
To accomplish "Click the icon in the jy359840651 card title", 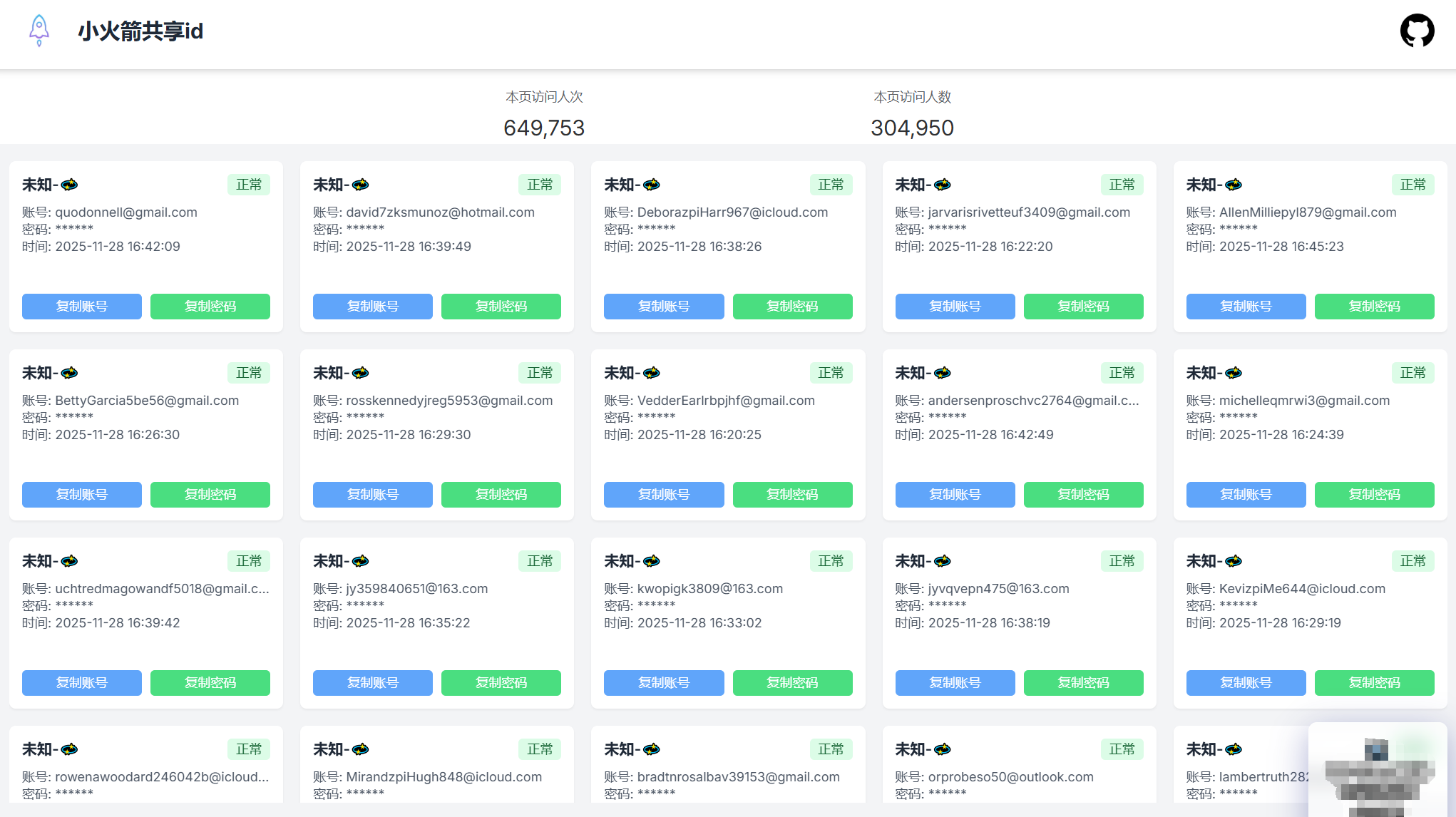I will 360,562.
